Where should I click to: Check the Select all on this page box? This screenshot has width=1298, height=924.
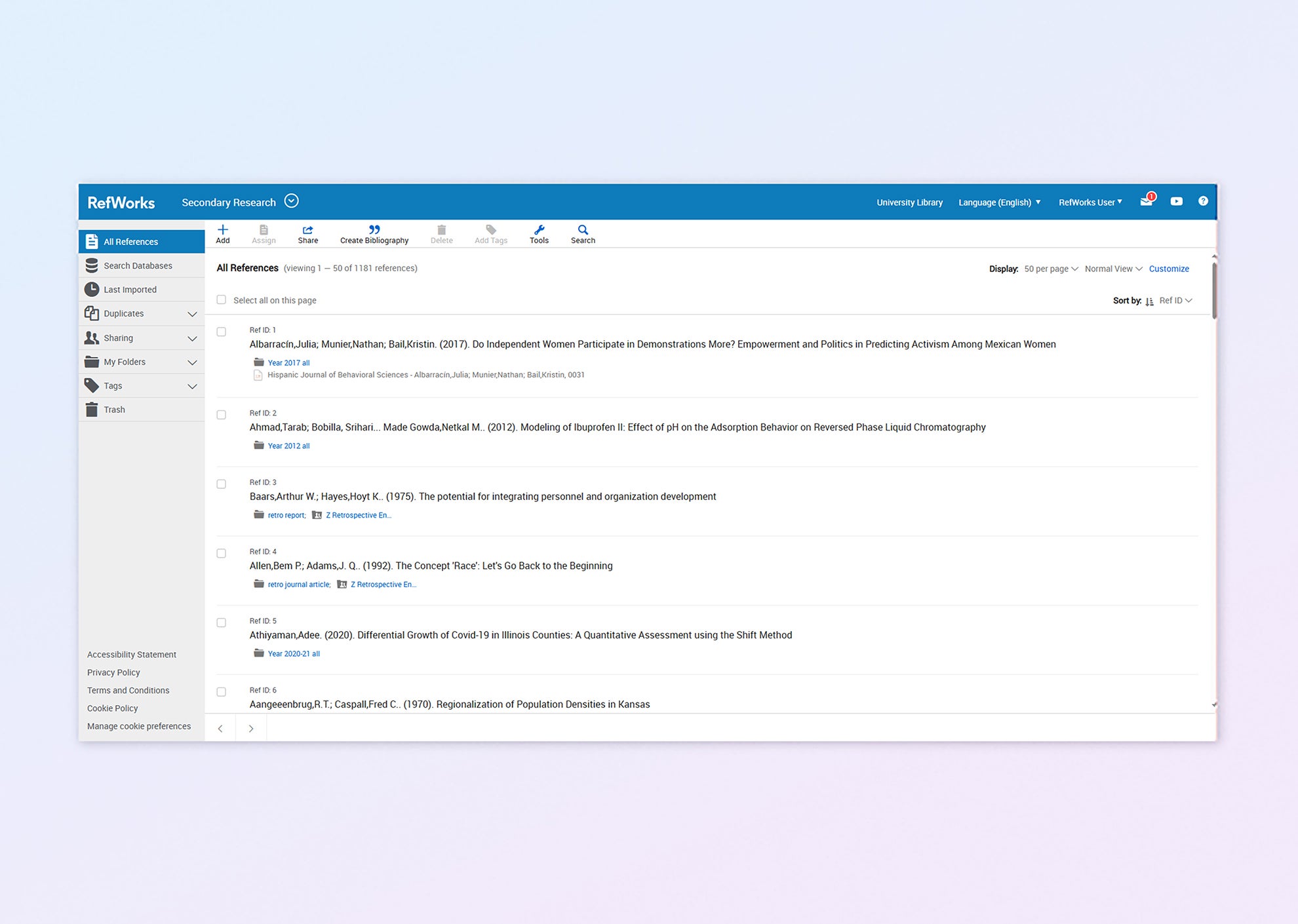pos(222,300)
